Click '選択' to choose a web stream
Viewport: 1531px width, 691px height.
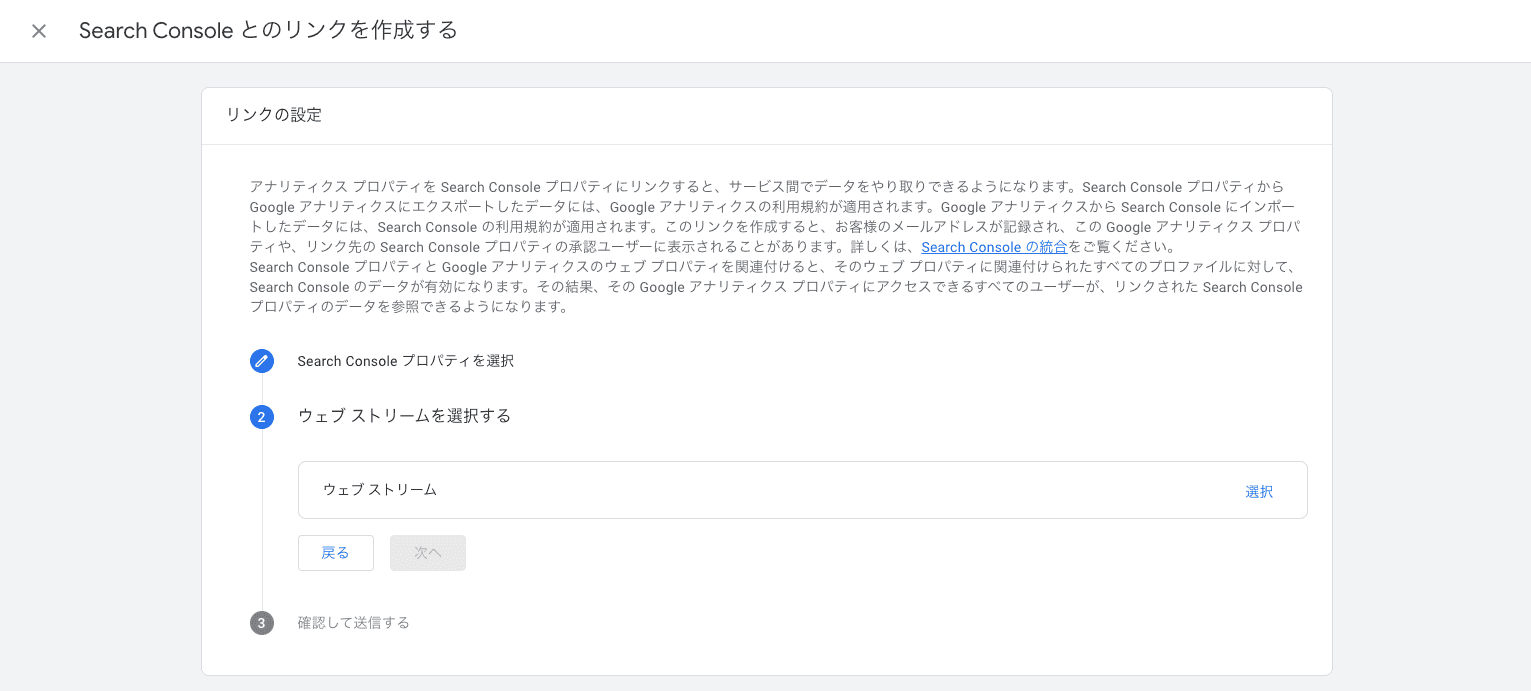[1259, 491]
